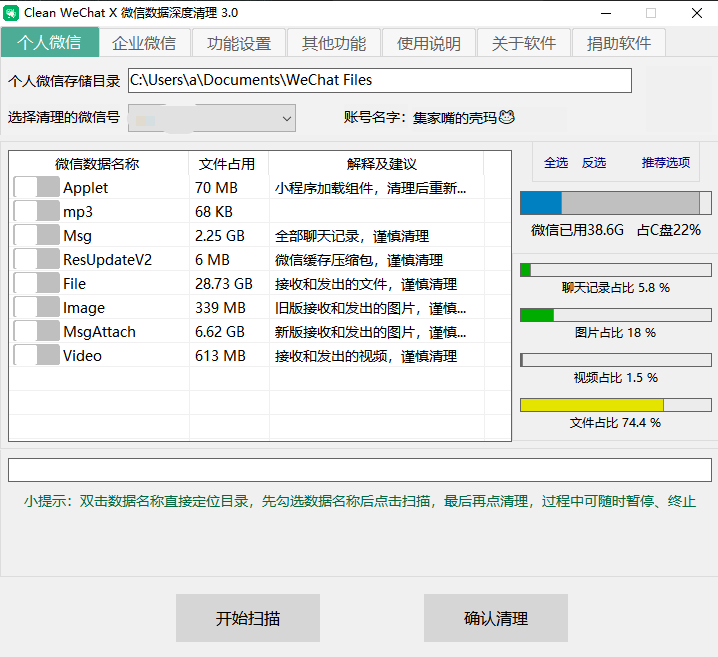718x657 pixels.
Task: Click the 旧版接收和发出的图片 description cell
Action: (x=370, y=308)
